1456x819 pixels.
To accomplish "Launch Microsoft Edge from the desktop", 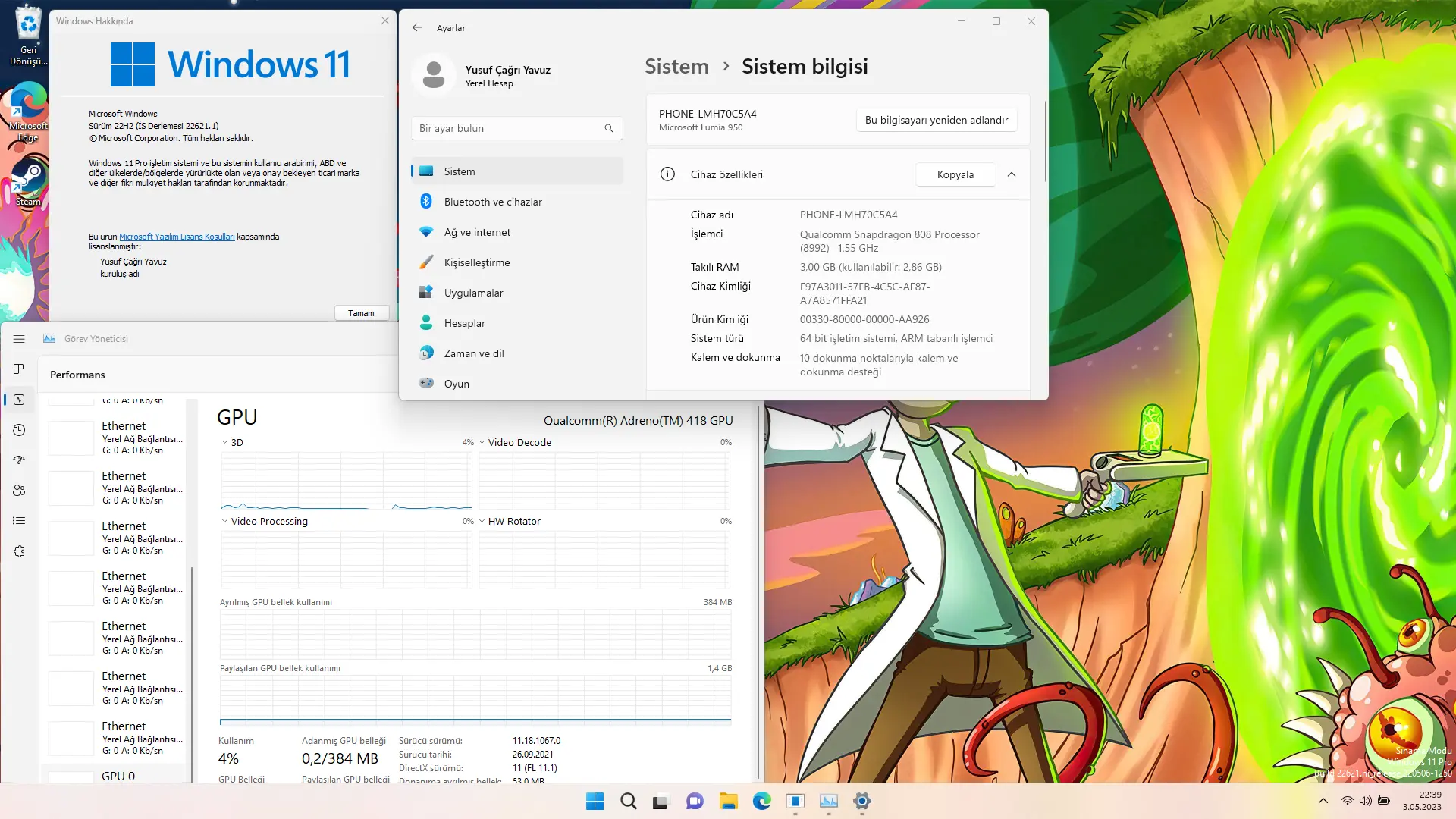I will [28, 112].
